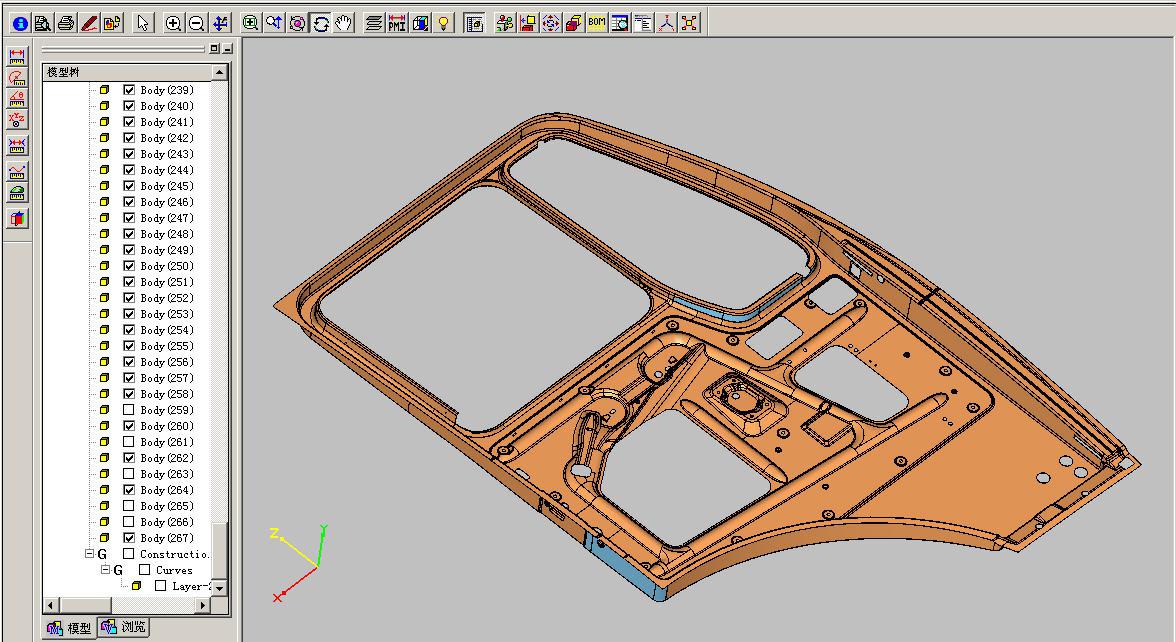Click the BOM toolbar icon
The height and width of the screenshot is (642, 1176).
(596, 23)
